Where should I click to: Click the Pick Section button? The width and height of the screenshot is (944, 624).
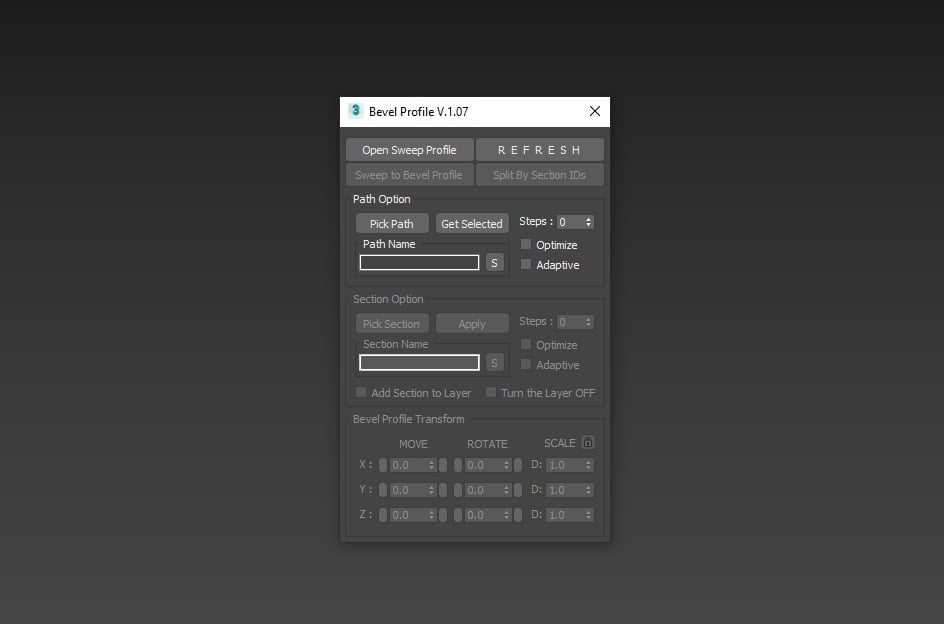click(x=392, y=323)
